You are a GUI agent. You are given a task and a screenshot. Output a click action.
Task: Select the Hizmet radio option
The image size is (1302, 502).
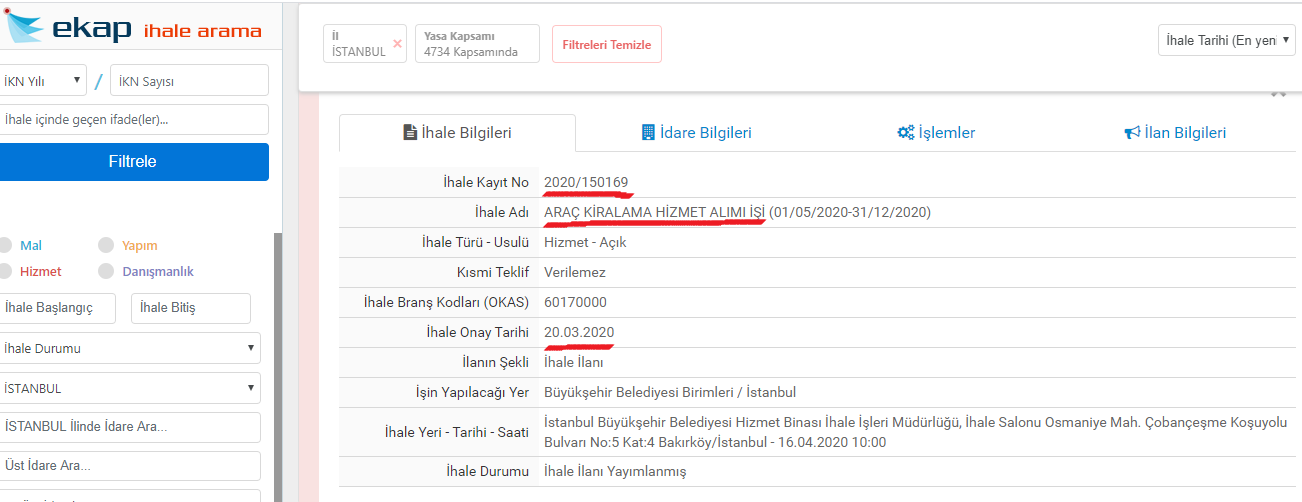coord(6,271)
